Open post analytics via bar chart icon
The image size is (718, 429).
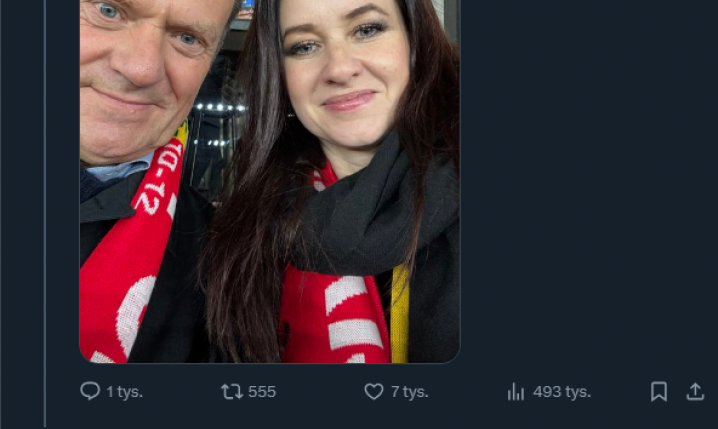516,392
